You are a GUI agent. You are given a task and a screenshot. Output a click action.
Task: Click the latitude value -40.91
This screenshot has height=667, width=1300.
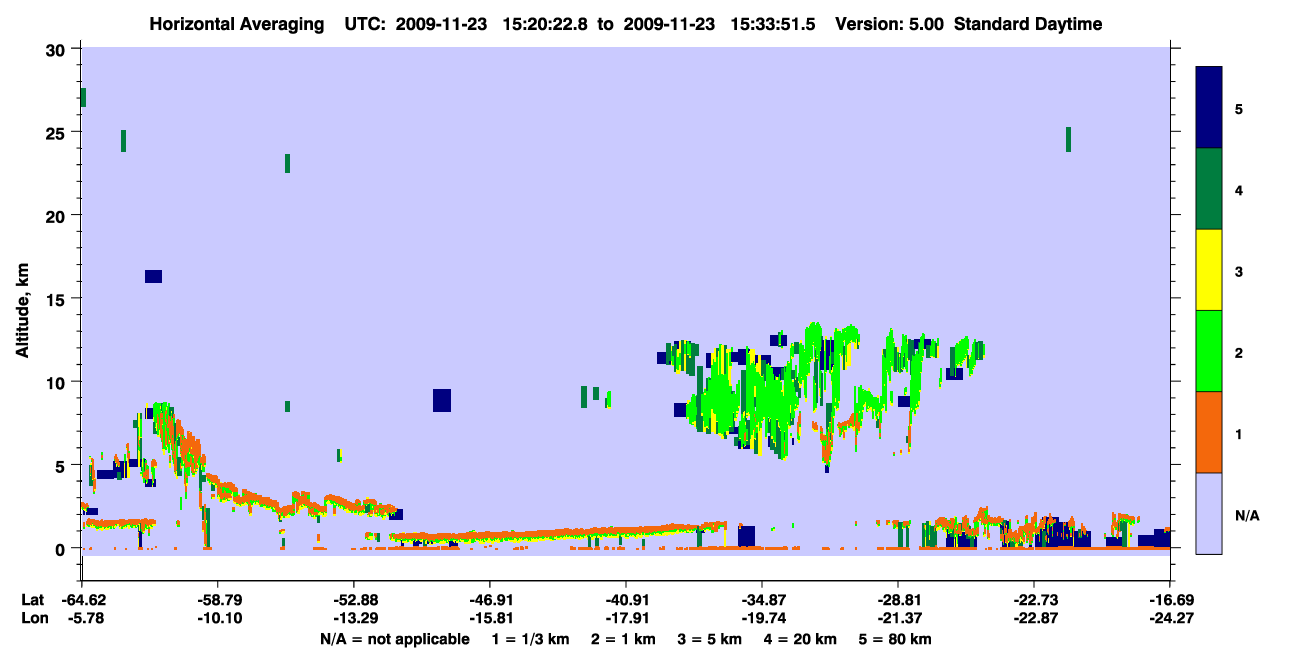tap(626, 600)
